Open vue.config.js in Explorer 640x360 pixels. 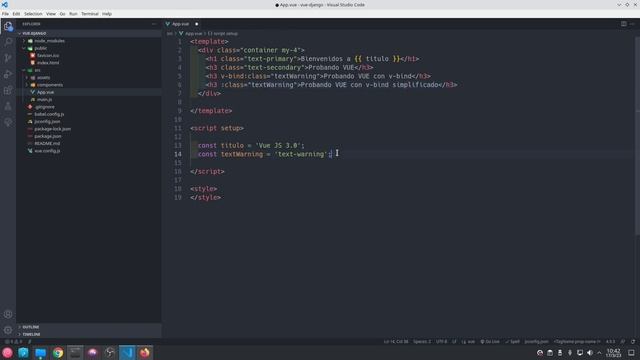(x=47, y=151)
